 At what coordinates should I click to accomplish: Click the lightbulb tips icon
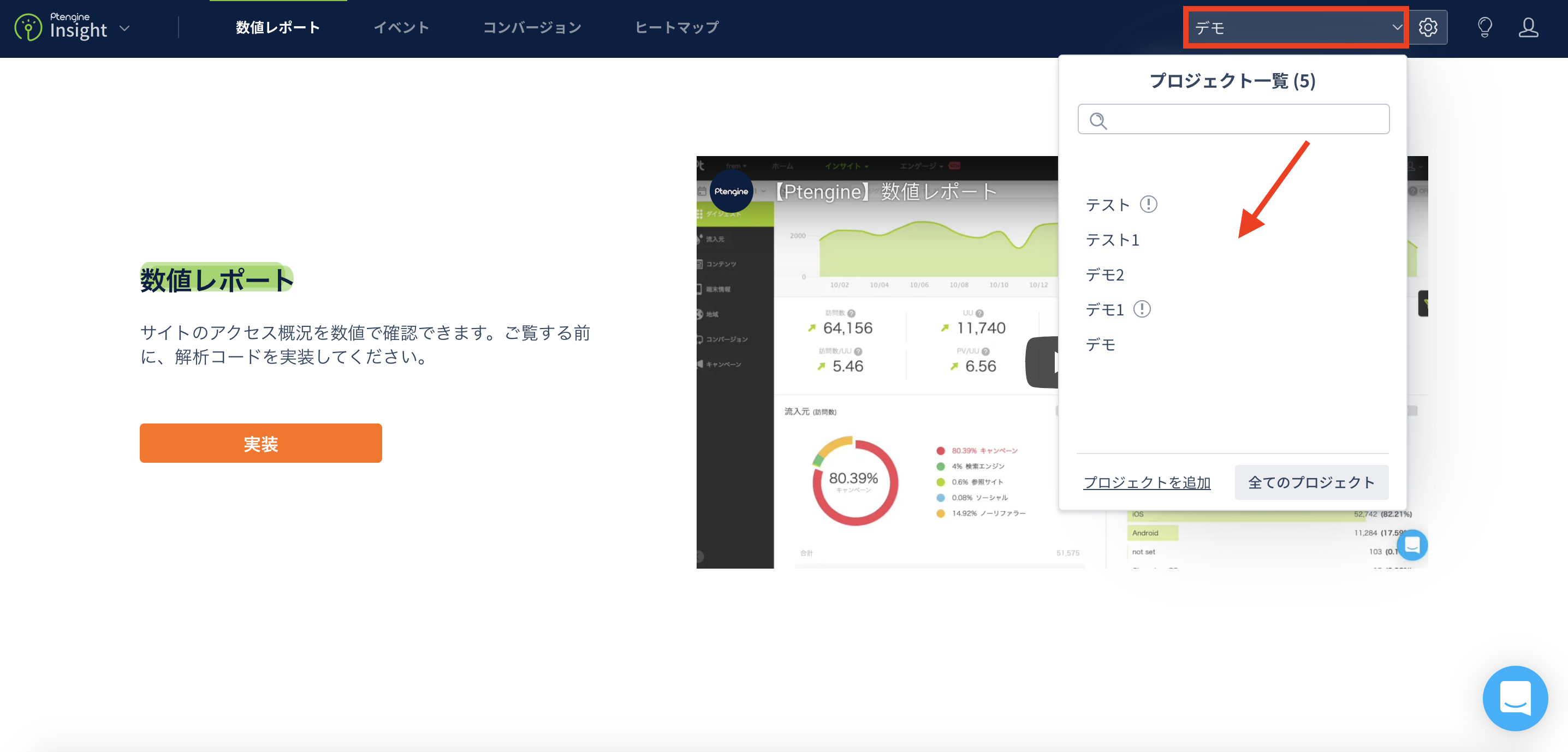click(x=1484, y=27)
